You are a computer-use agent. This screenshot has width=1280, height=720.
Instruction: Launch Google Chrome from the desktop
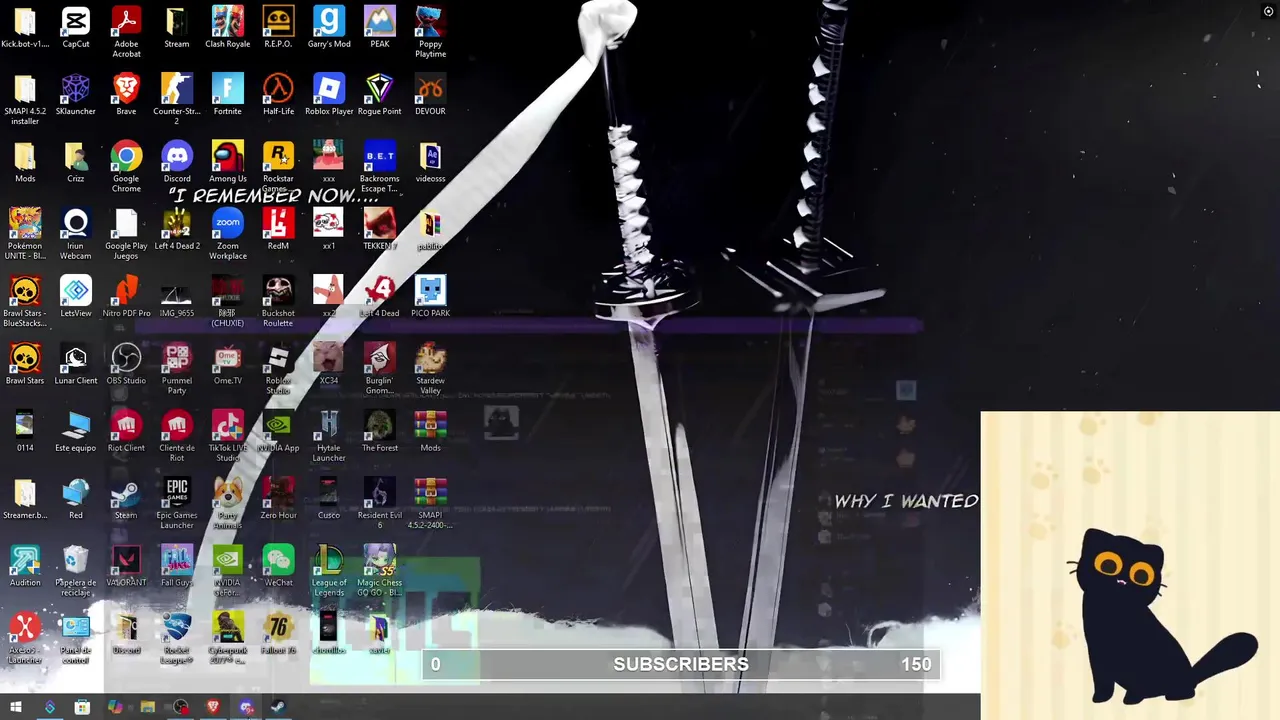[126, 167]
